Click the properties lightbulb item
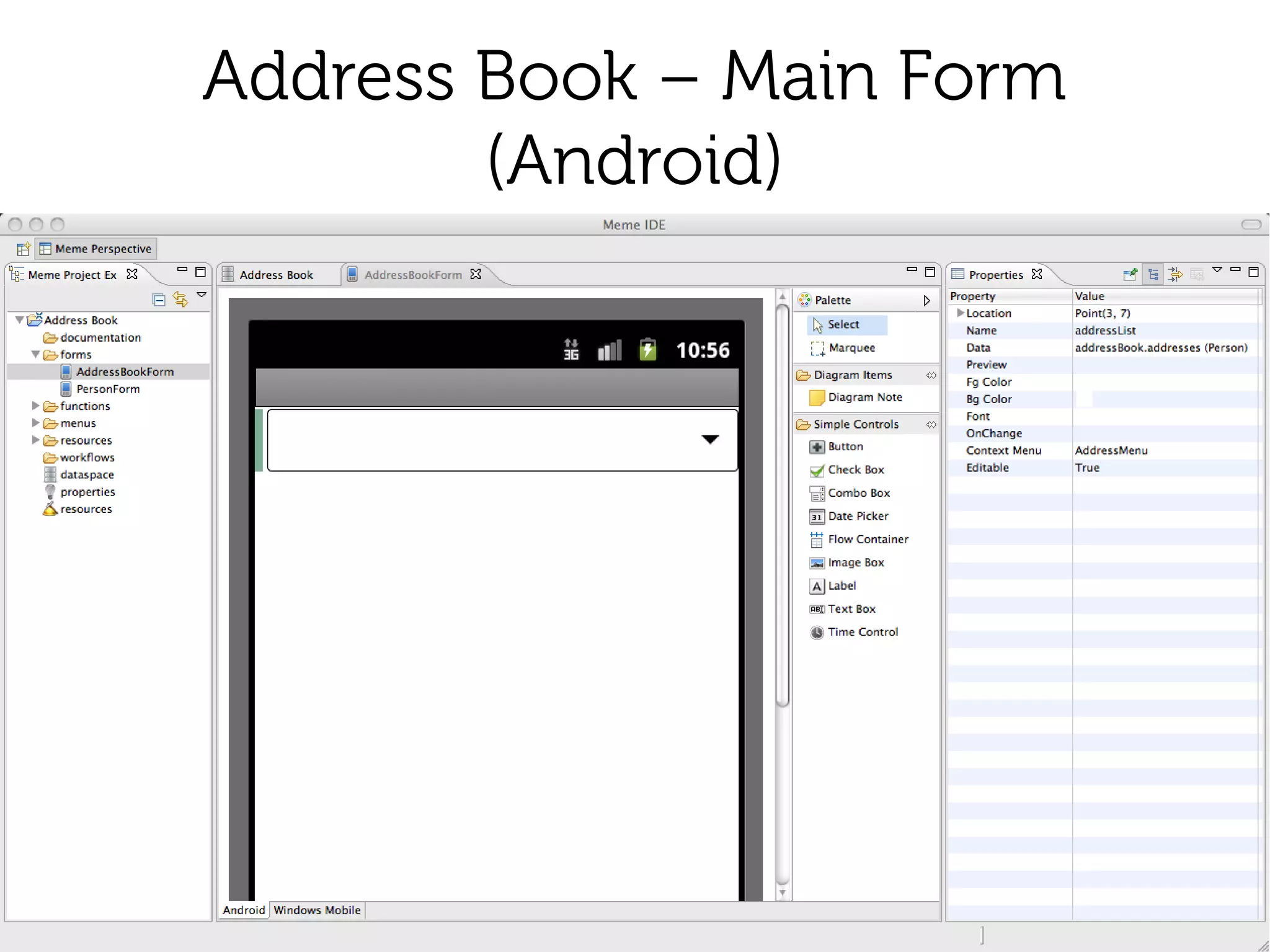 point(79,492)
